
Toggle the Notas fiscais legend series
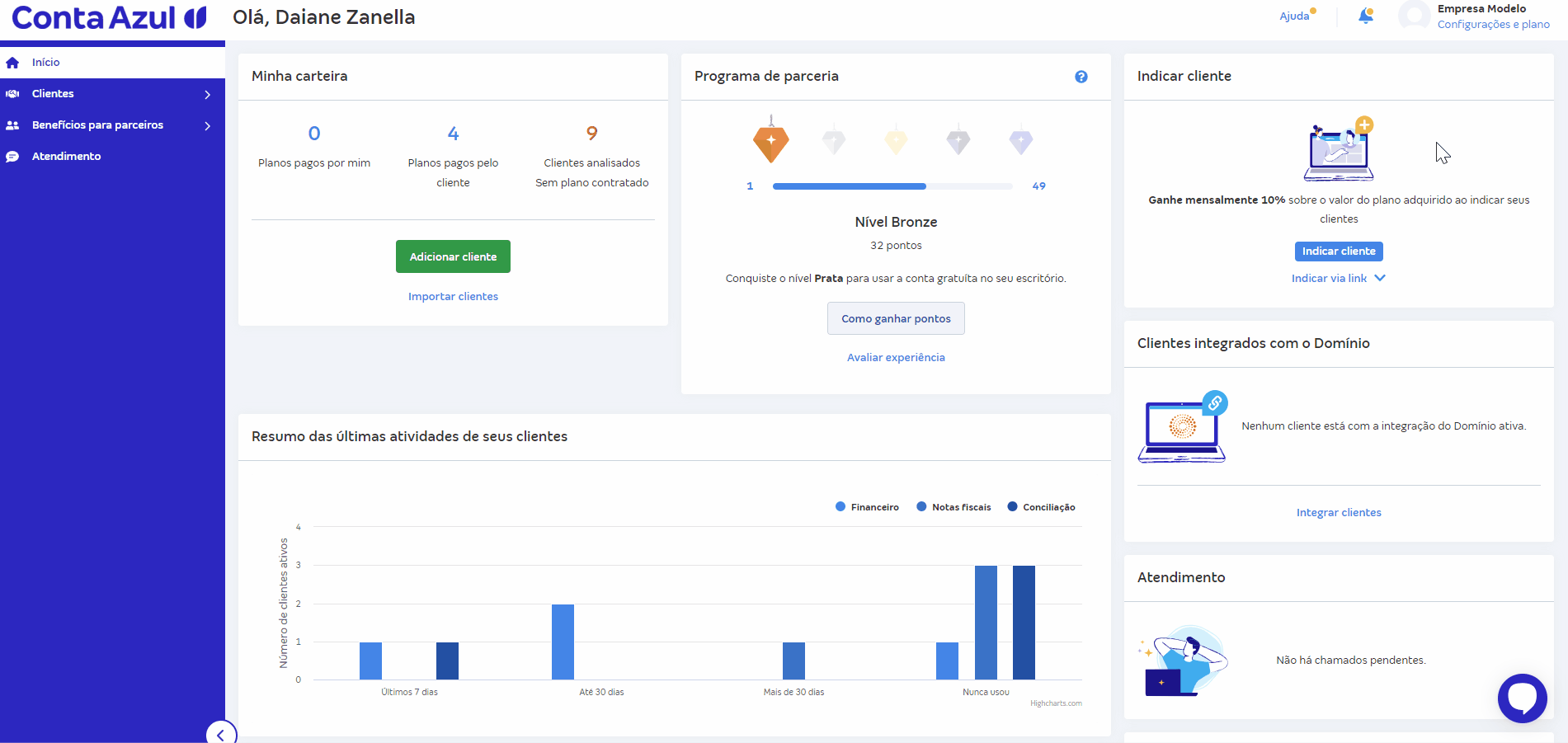[954, 507]
